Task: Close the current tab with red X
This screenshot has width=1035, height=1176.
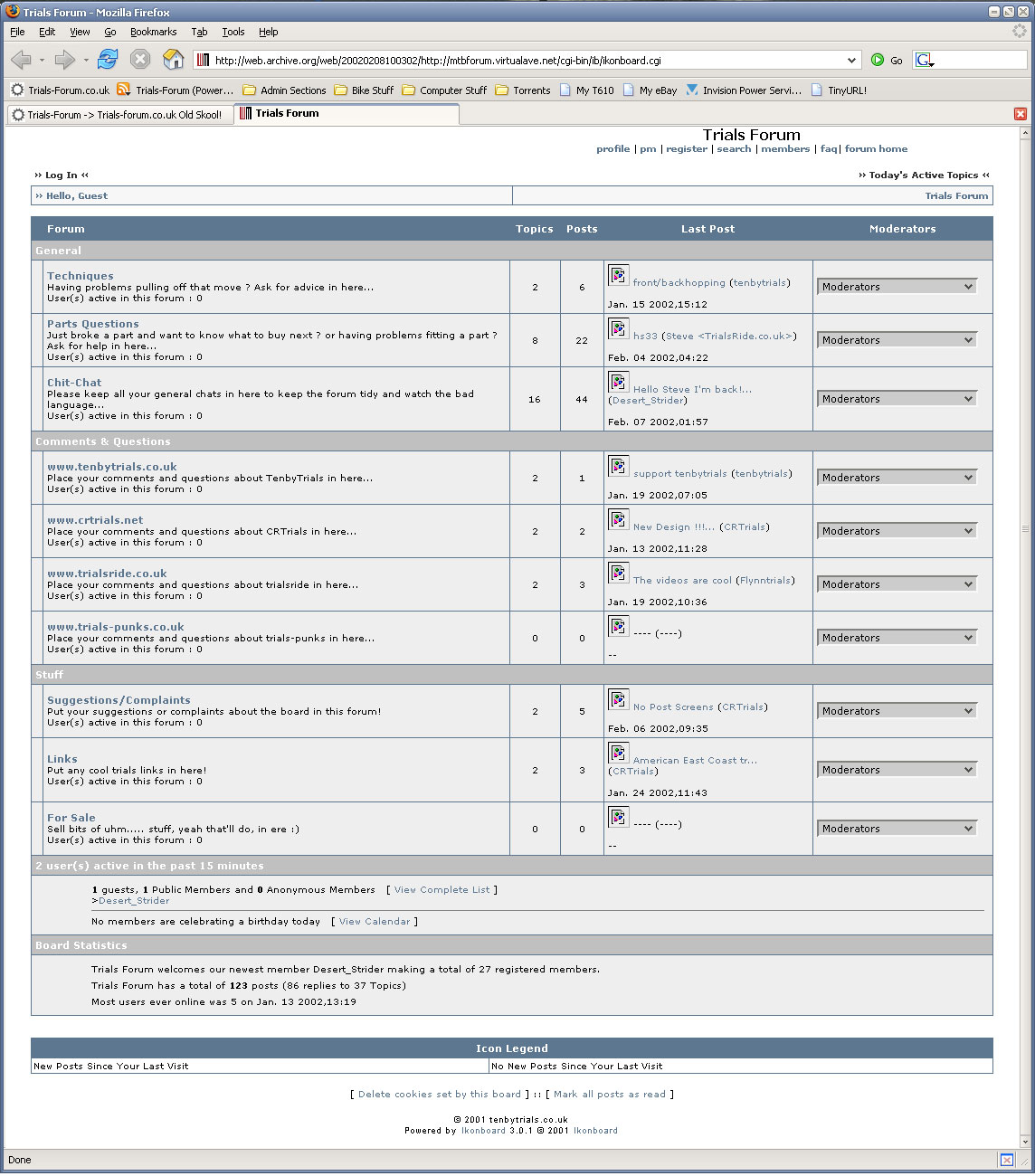Action: 1021,114
